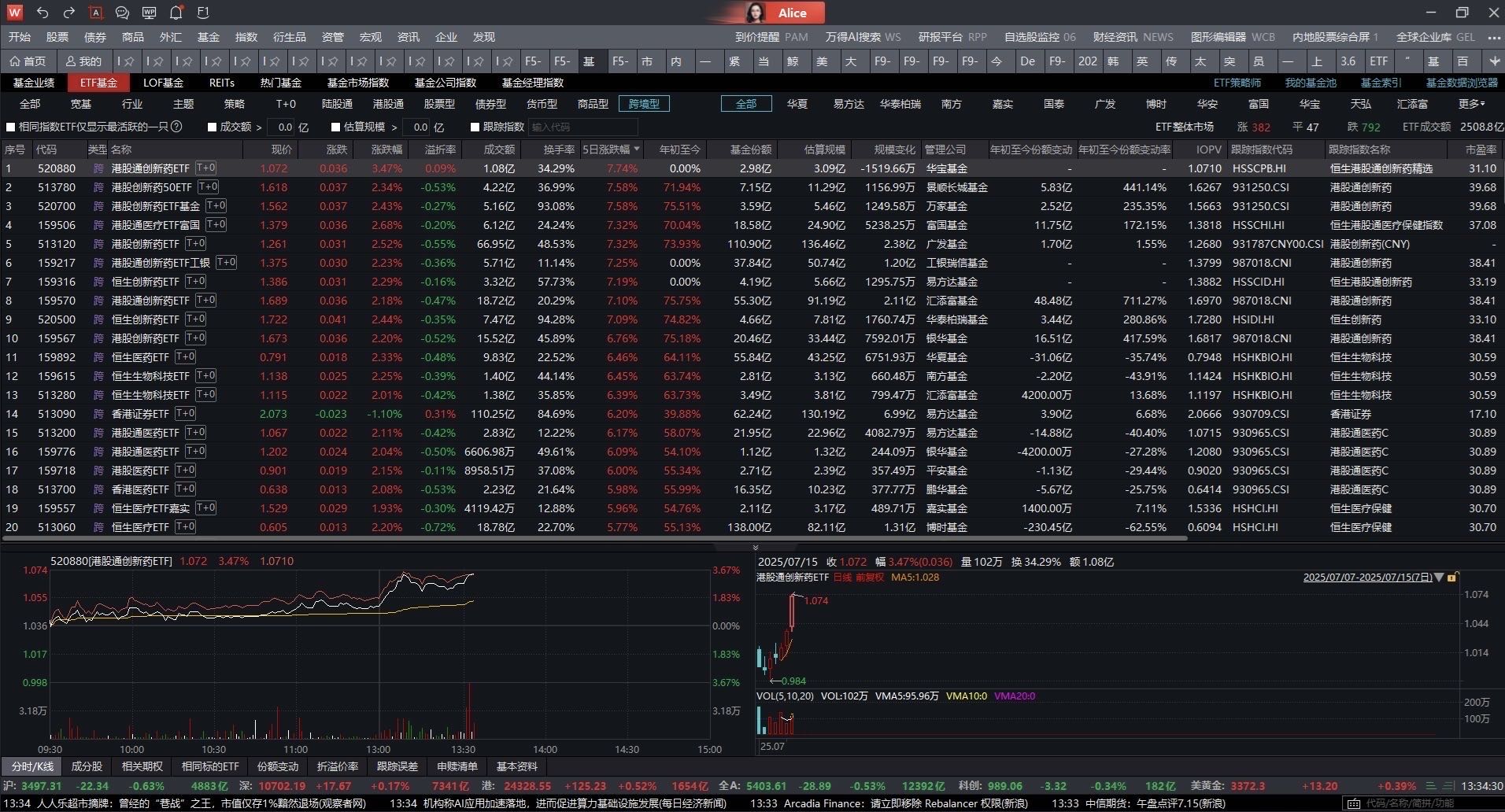Open the 基金数据浏览器

[x=1462, y=82]
